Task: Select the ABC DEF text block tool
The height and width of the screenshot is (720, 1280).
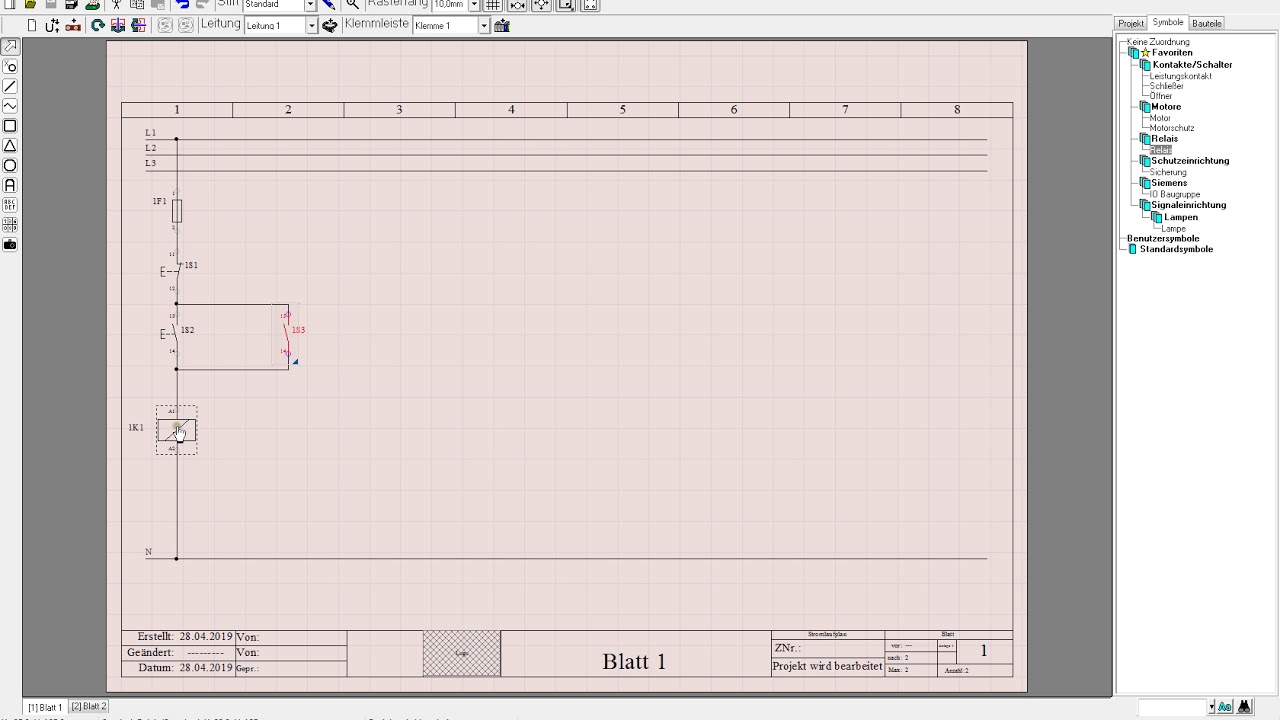Action: [x=10, y=205]
